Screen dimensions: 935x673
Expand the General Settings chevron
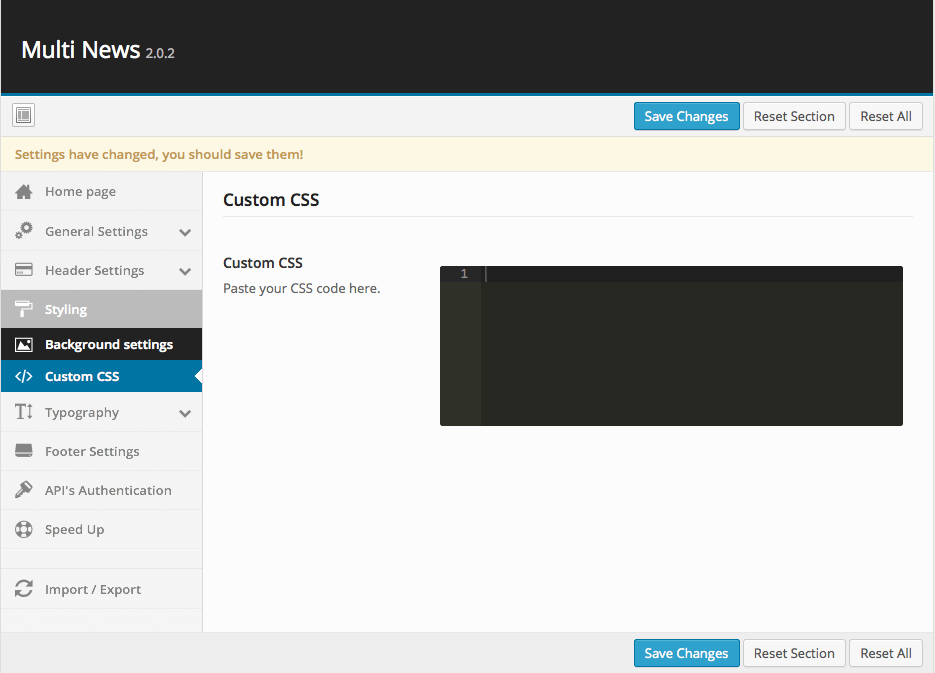pos(185,232)
